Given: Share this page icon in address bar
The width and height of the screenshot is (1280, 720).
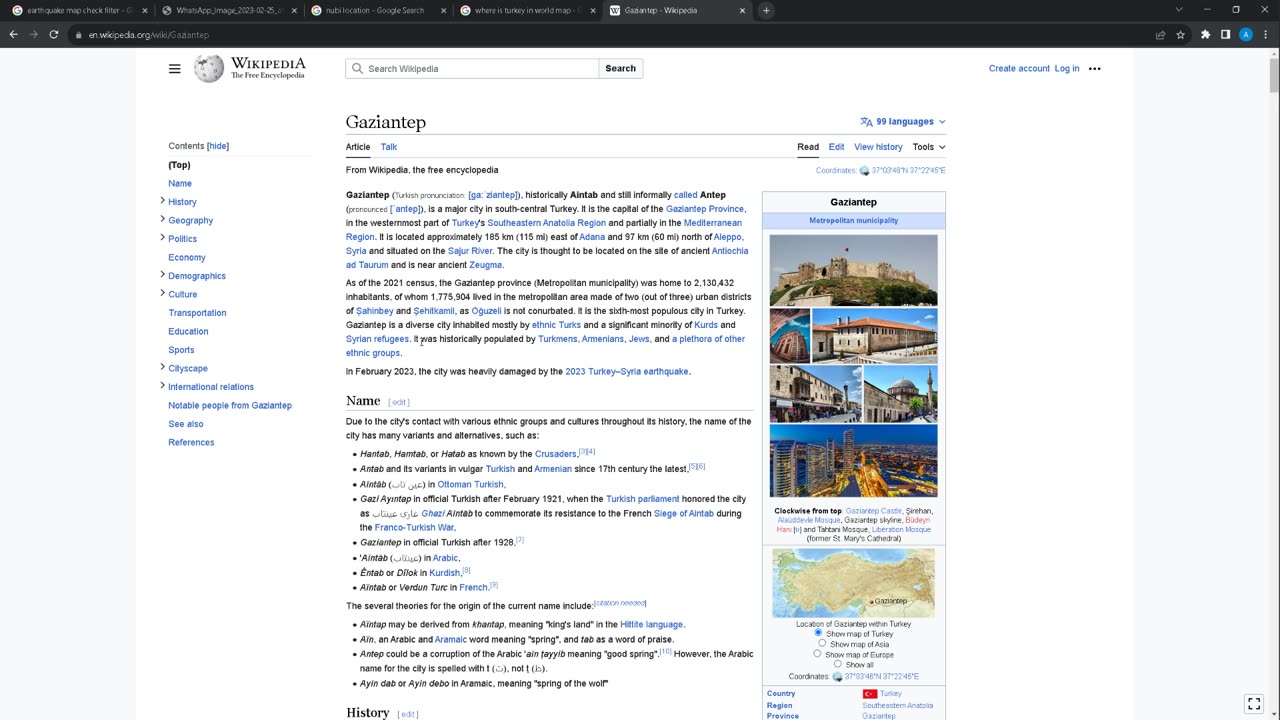Looking at the screenshot, I should (x=1160, y=34).
